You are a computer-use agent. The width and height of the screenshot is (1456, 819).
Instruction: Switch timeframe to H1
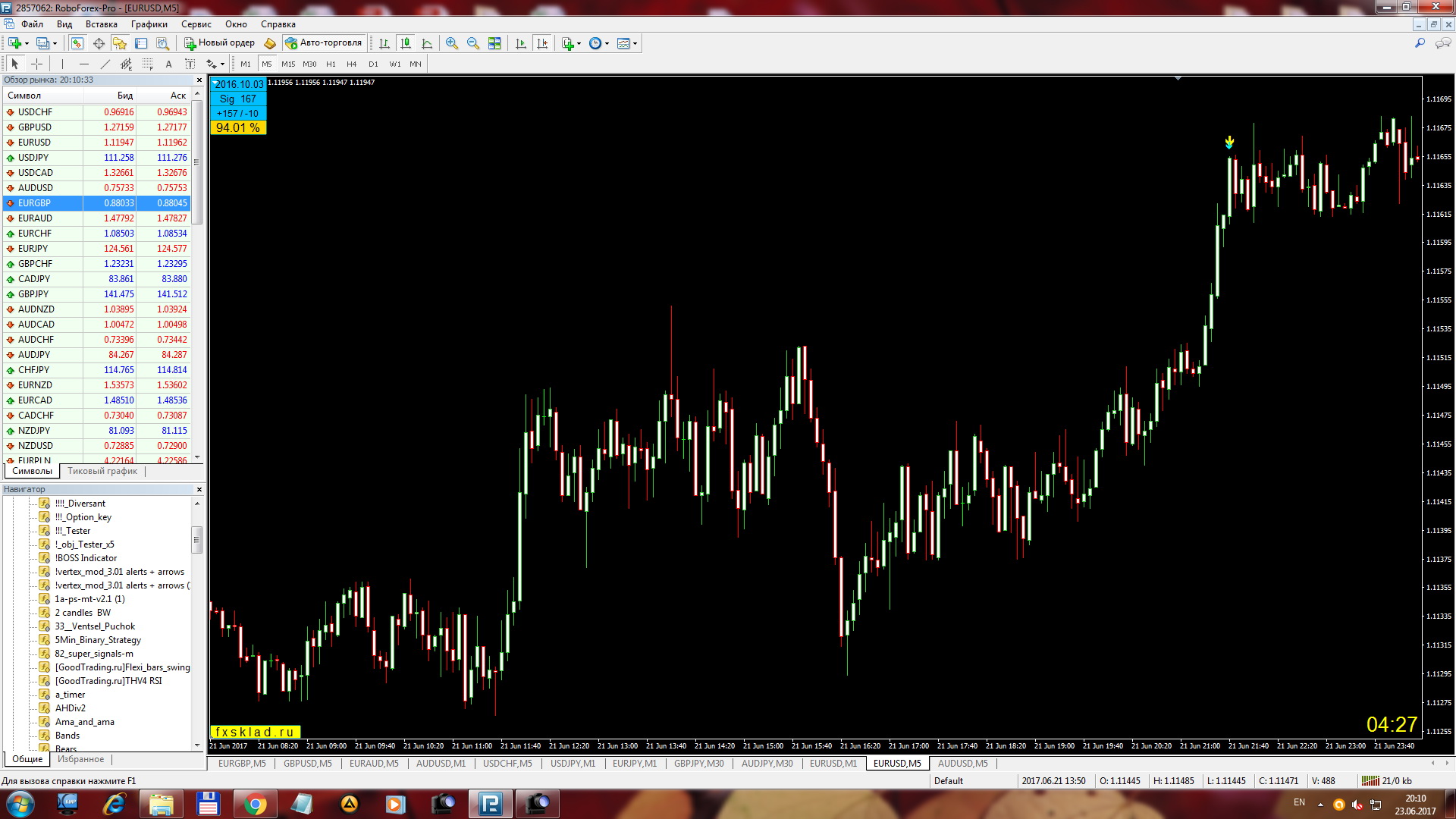[x=331, y=64]
